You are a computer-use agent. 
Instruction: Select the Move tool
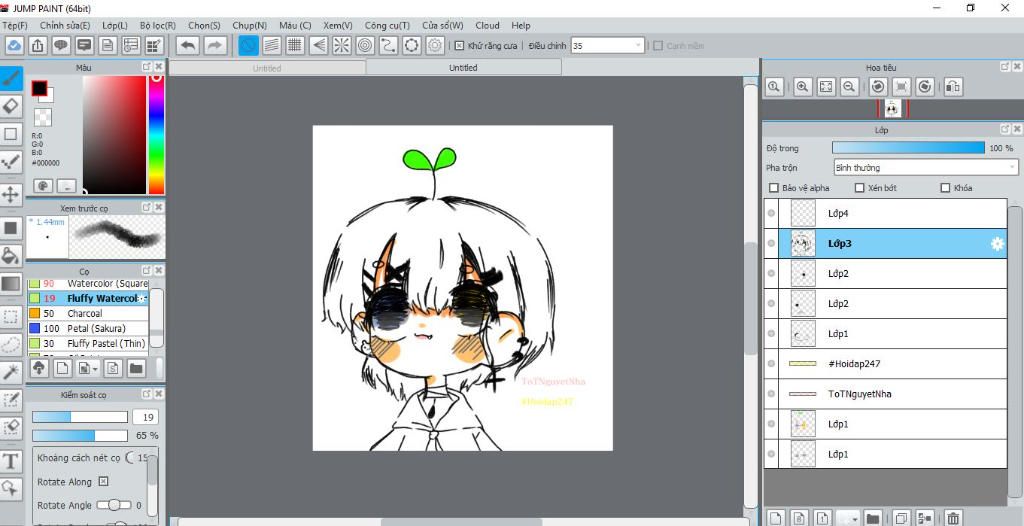tap(11, 194)
